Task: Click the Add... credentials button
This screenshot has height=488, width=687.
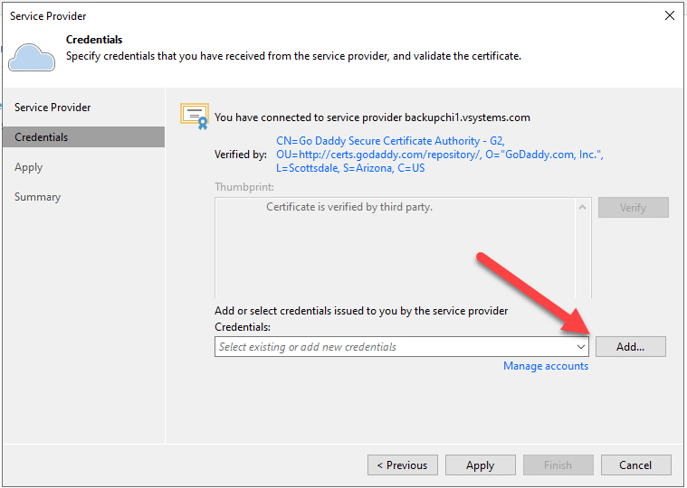Action: 630,347
